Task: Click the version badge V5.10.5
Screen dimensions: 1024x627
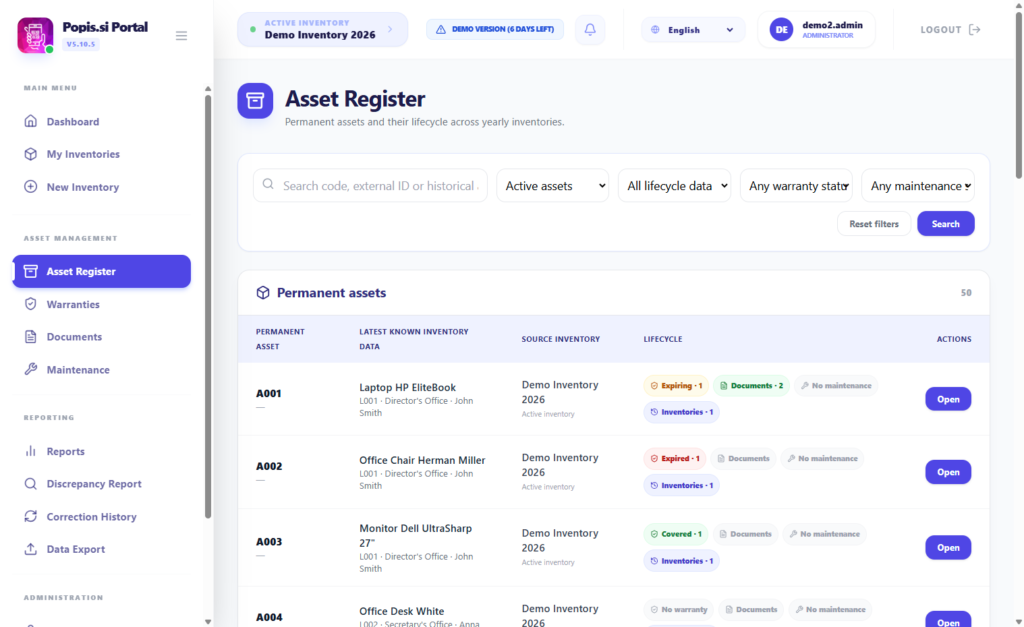Action: click(x=81, y=44)
